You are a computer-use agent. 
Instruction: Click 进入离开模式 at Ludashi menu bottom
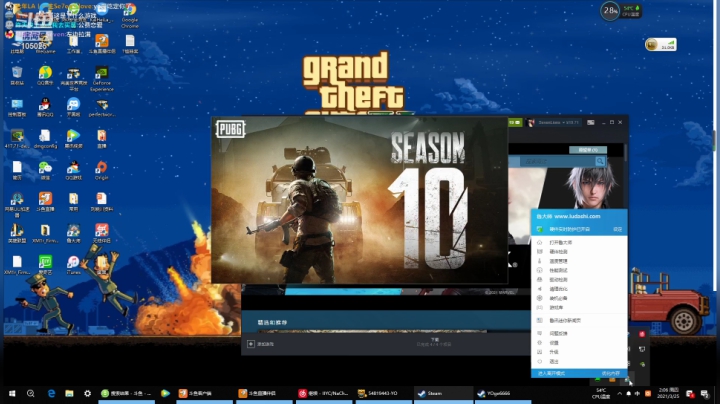click(551, 373)
